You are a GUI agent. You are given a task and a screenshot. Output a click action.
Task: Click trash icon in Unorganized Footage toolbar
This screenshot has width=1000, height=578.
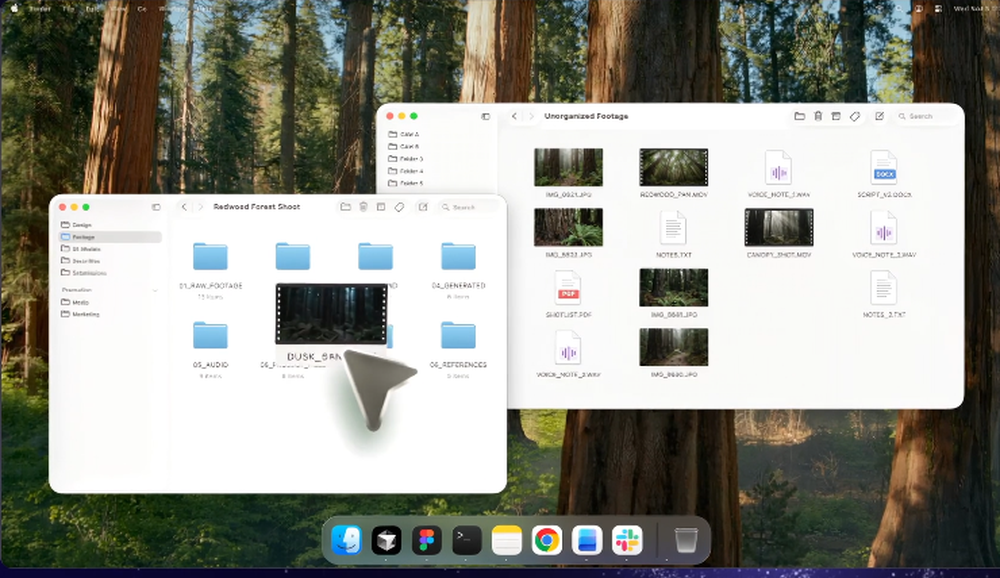pos(818,116)
